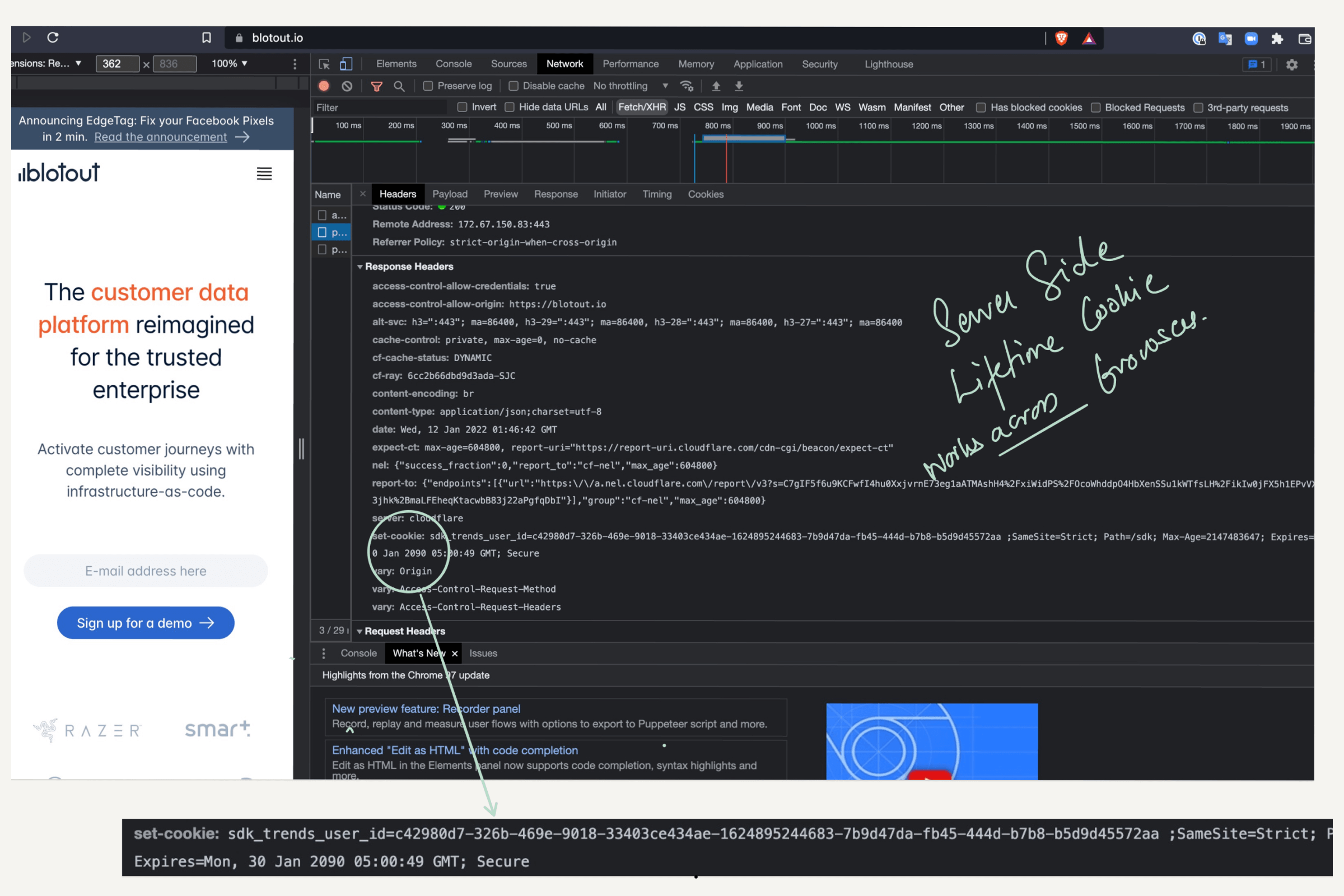Image resolution: width=1344 pixels, height=896 pixels.
Task: Select the All filter type
Action: (600, 108)
